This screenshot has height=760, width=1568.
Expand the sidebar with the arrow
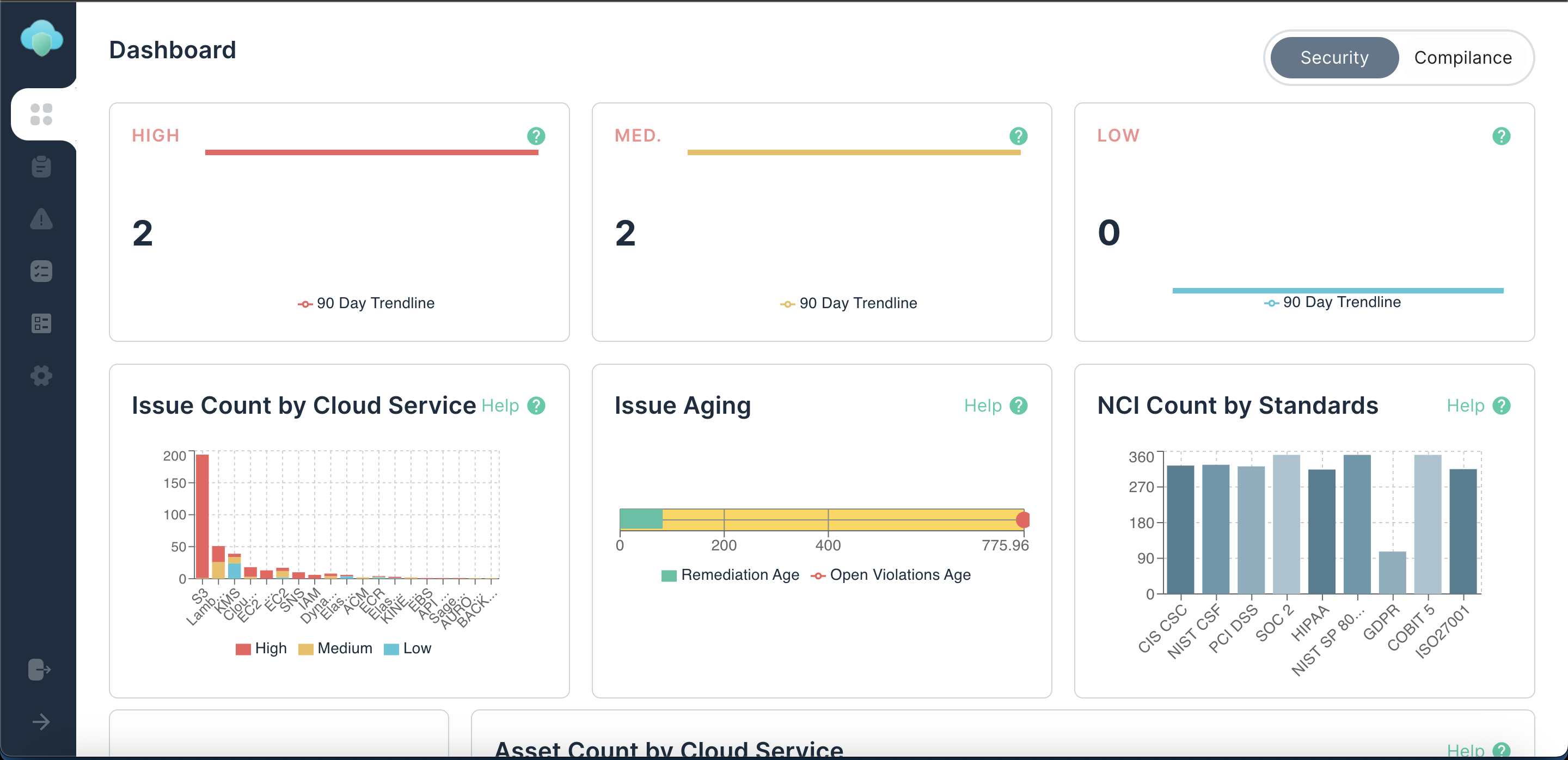pos(41,722)
